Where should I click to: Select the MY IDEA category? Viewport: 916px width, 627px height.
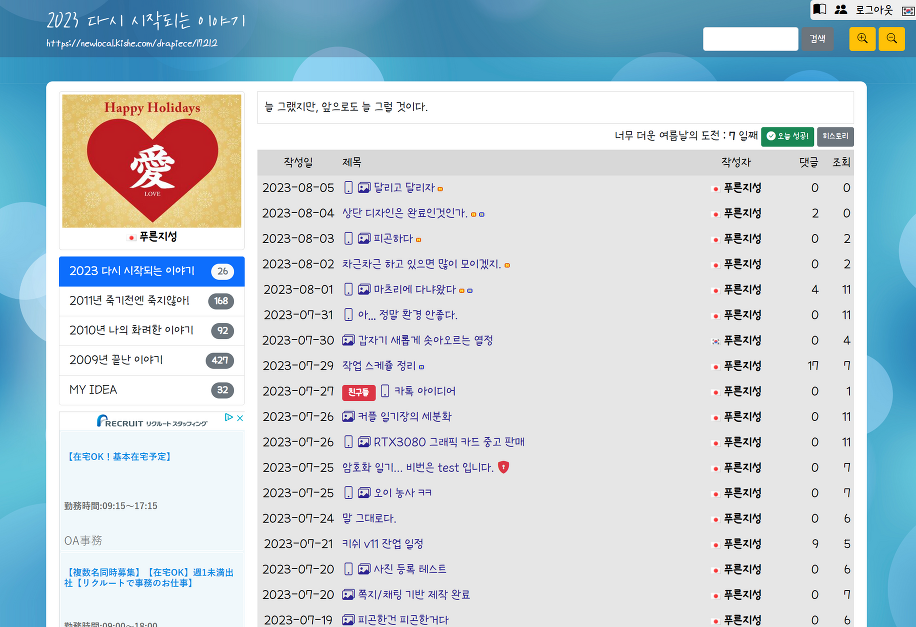[93, 390]
